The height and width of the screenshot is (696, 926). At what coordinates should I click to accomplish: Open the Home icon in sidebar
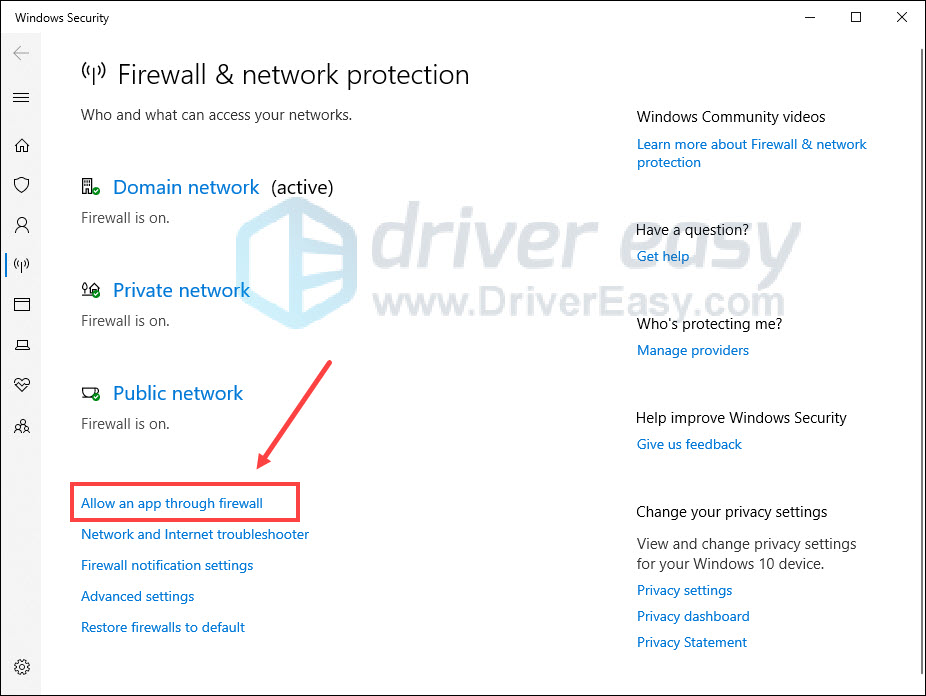[x=22, y=145]
